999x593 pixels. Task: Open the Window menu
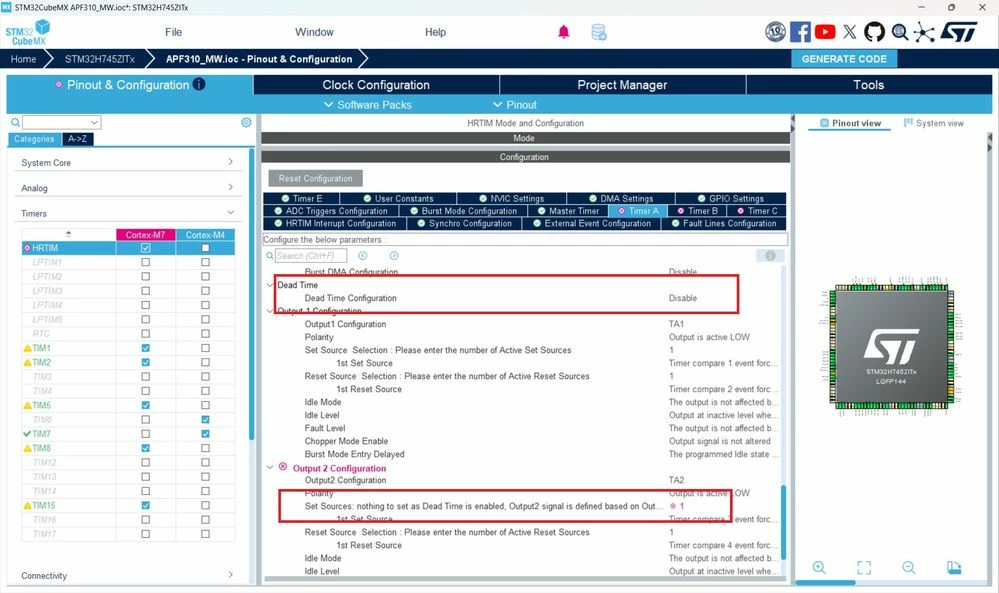pyautogui.click(x=314, y=32)
